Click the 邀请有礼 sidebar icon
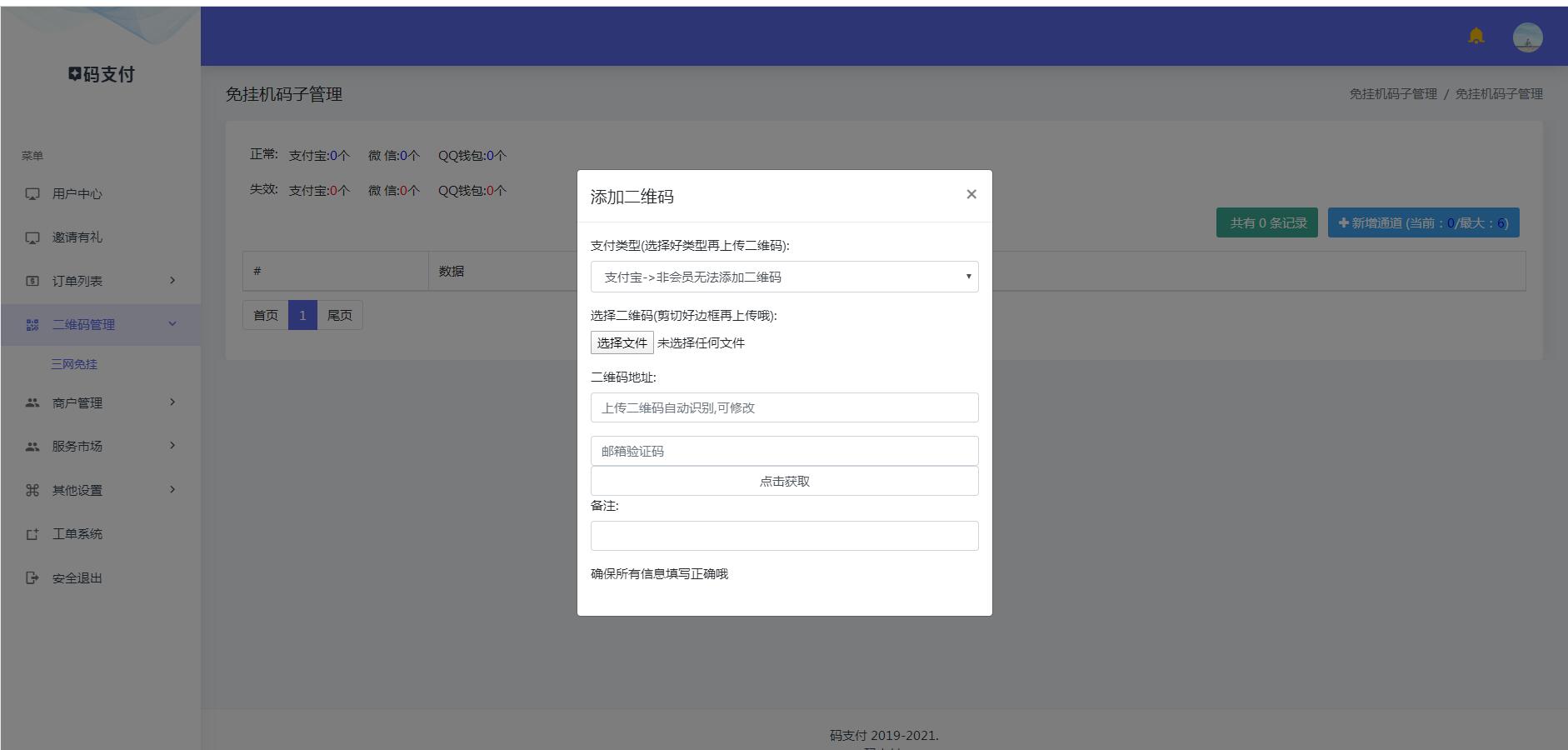 click(32, 237)
